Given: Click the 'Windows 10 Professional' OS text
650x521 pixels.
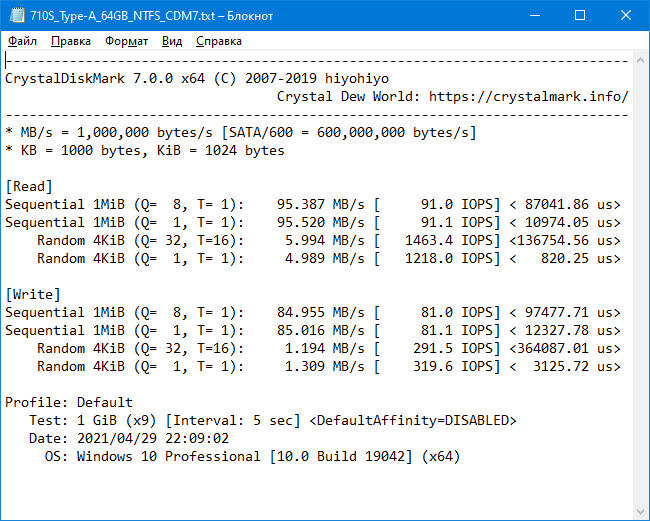Looking at the screenshot, I should [x=169, y=456].
